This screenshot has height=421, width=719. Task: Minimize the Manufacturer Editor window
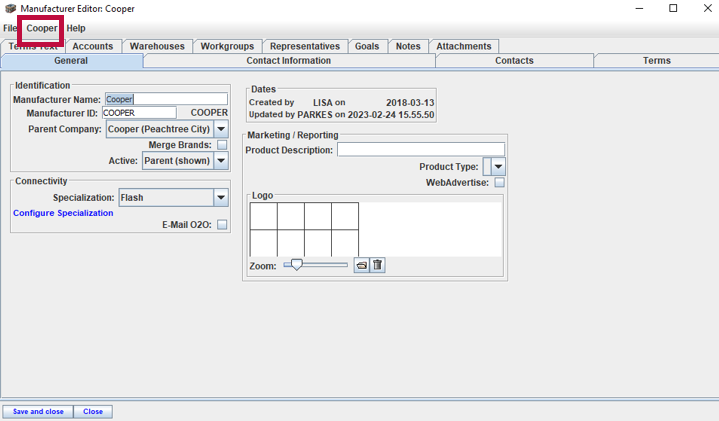639,8
